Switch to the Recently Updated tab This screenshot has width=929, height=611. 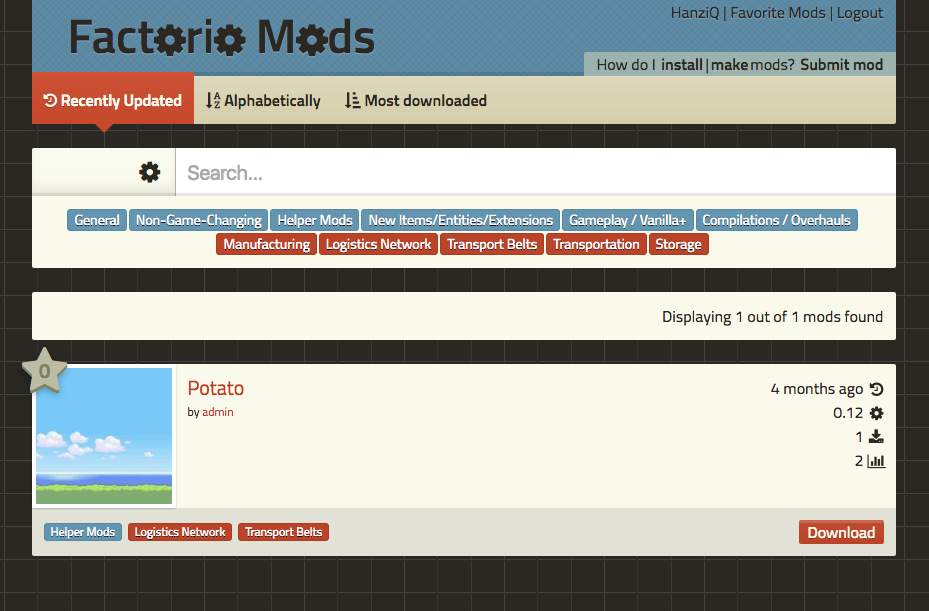[x=113, y=100]
